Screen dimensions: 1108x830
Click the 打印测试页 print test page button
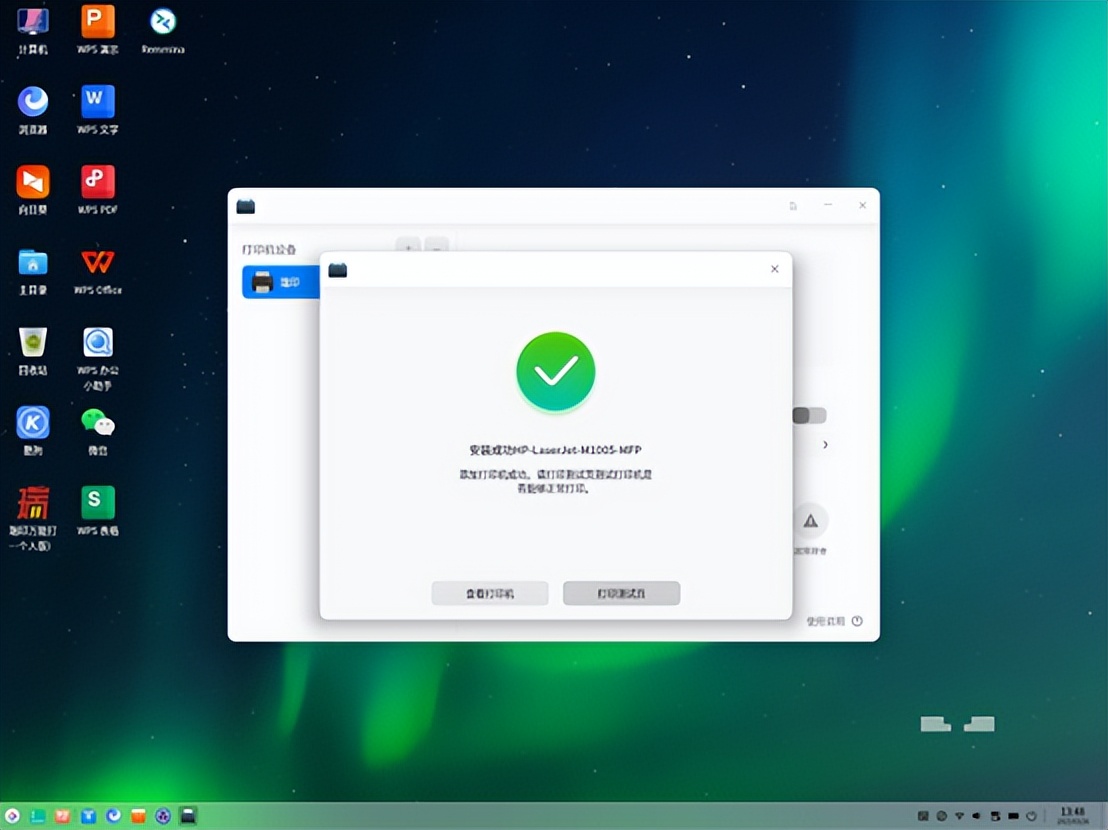point(621,593)
